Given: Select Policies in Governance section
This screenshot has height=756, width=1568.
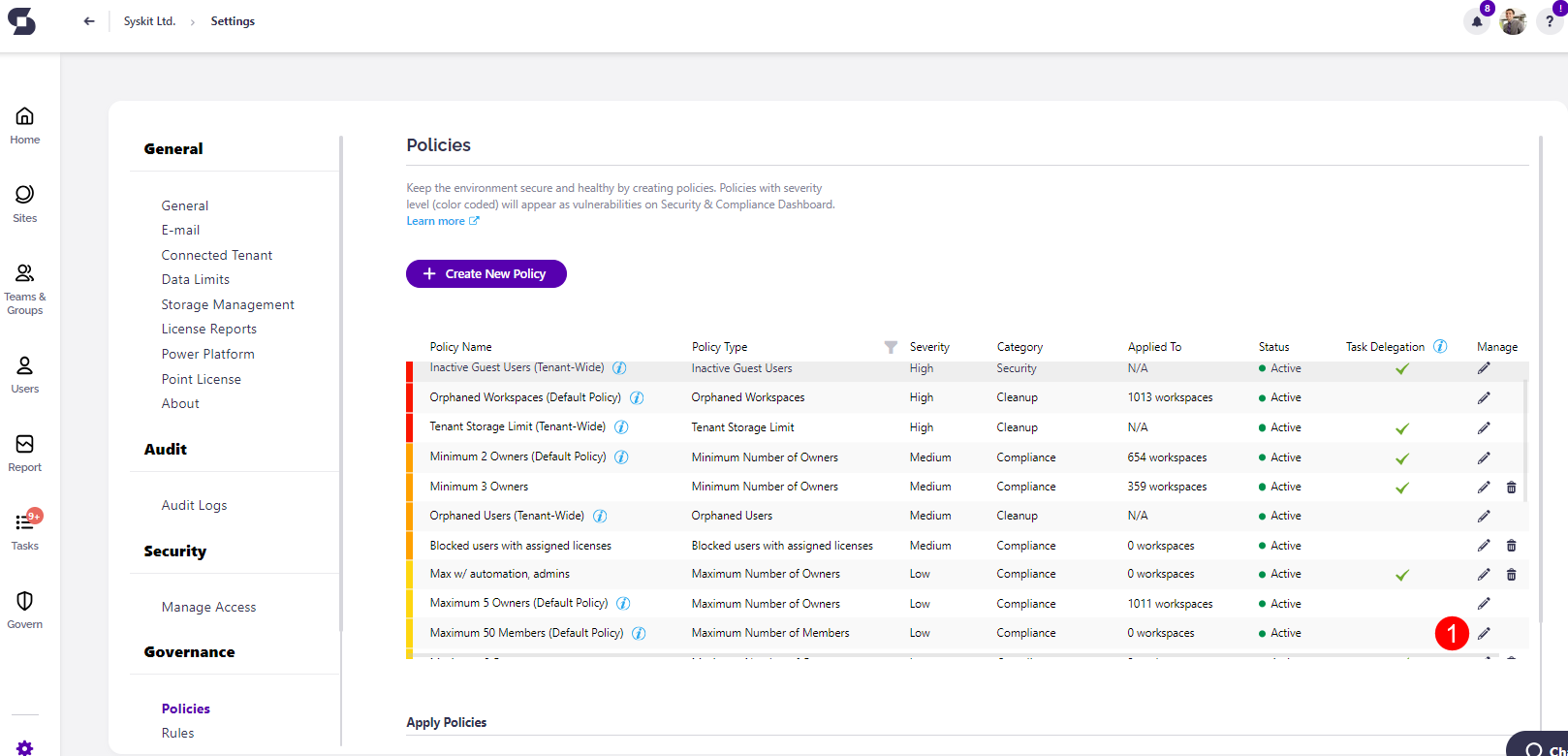Looking at the screenshot, I should tap(186, 709).
